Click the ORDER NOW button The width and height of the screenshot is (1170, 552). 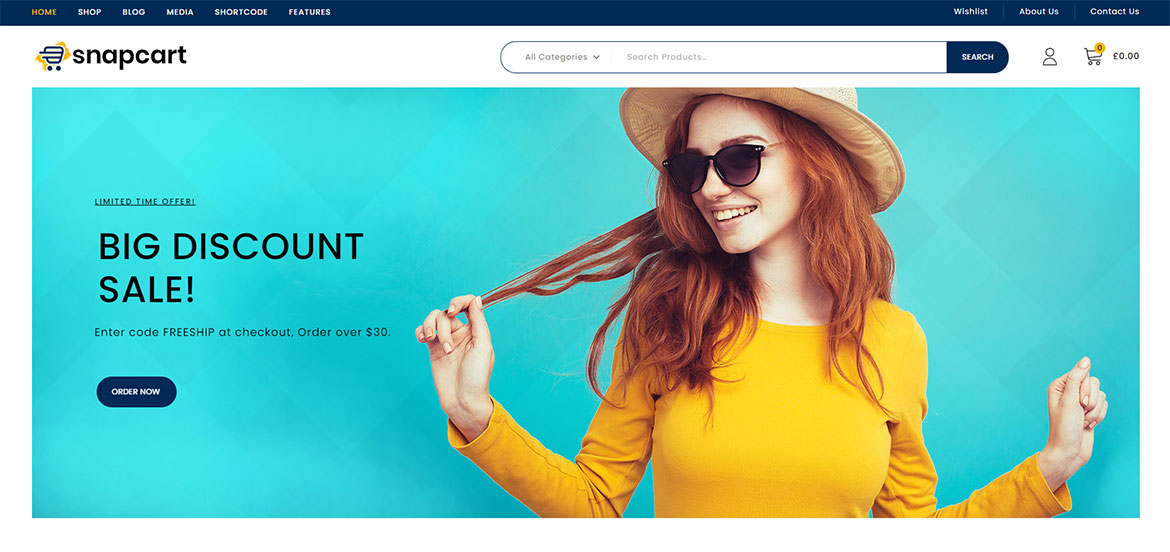(x=137, y=392)
